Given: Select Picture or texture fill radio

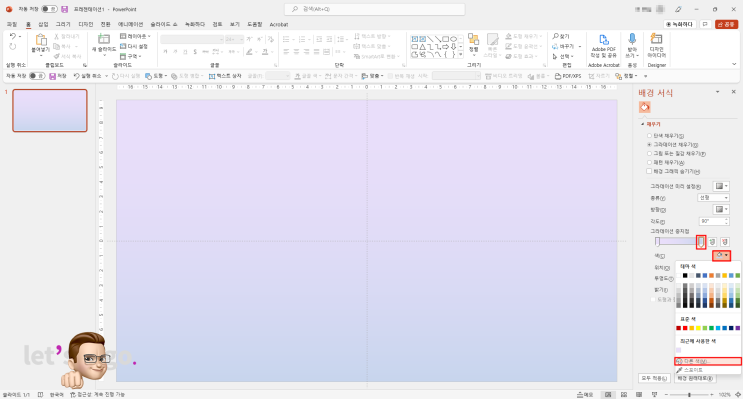Looking at the screenshot, I should point(650,154).
